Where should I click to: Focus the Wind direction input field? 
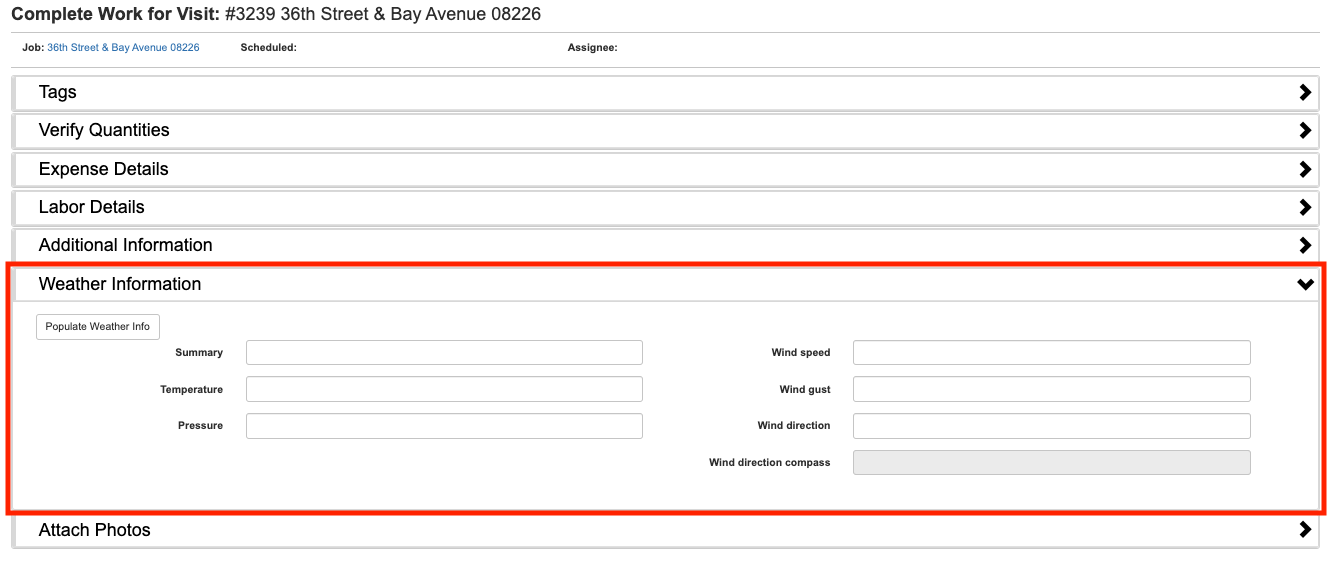(1051, 426)
